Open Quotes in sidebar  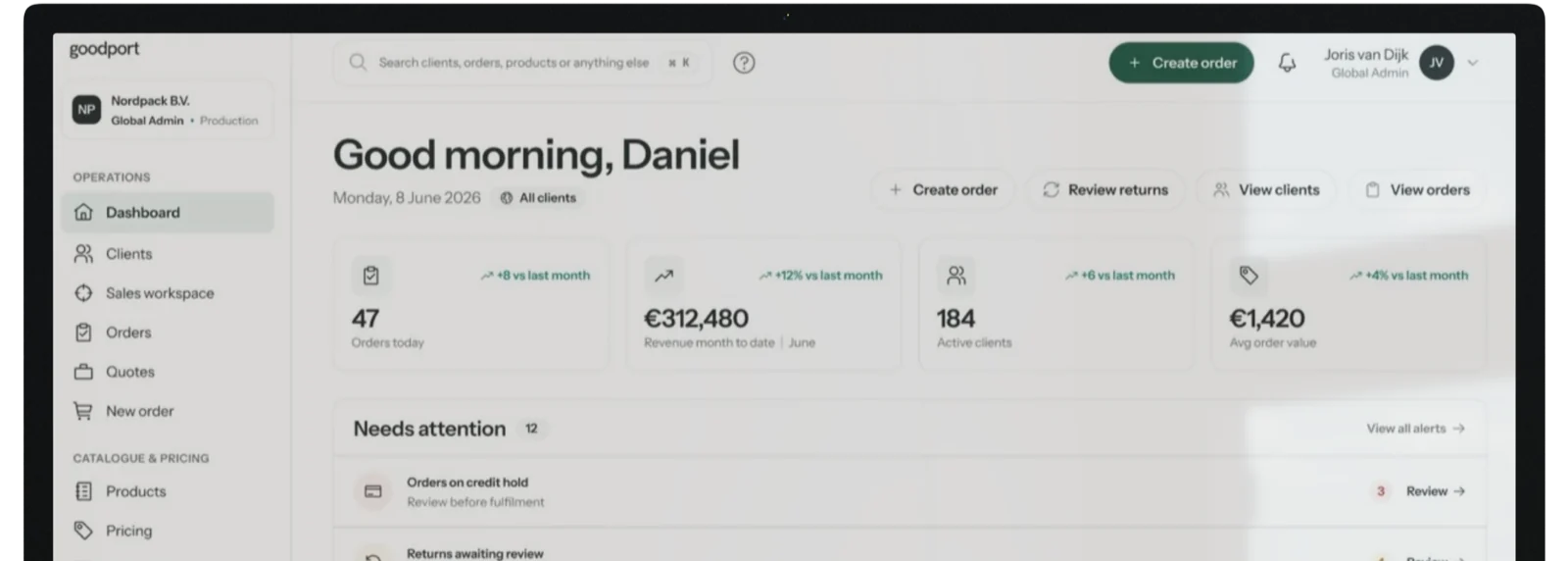pyautogui.click(x=168, y=372)
